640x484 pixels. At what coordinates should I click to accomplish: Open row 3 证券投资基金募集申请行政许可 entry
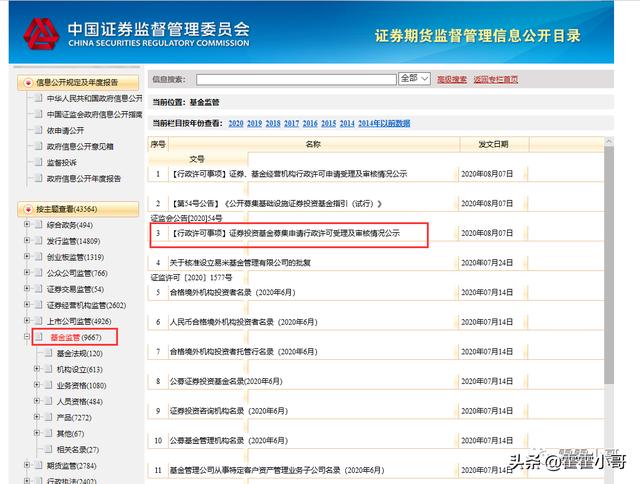(285, 233)
